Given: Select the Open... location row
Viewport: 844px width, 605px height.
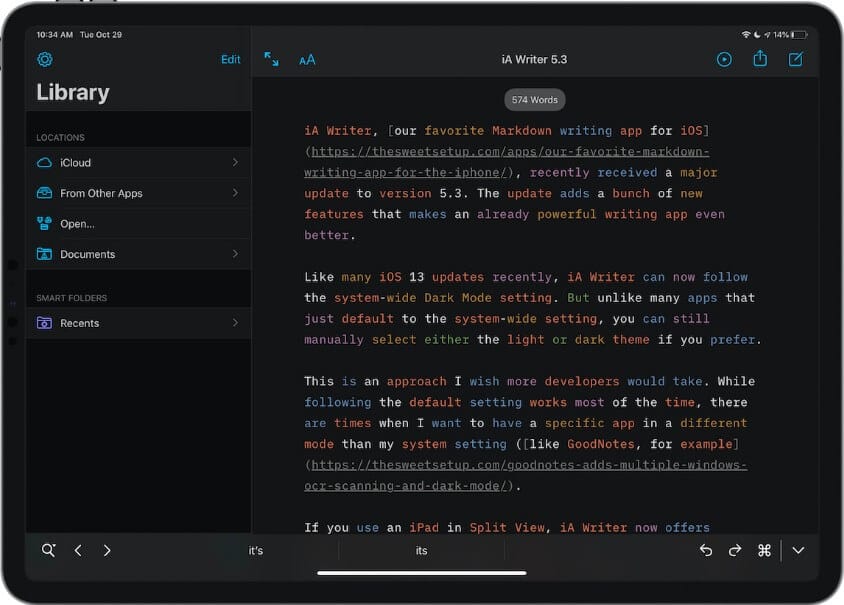Looking at the screenshot, I should 138,224.
